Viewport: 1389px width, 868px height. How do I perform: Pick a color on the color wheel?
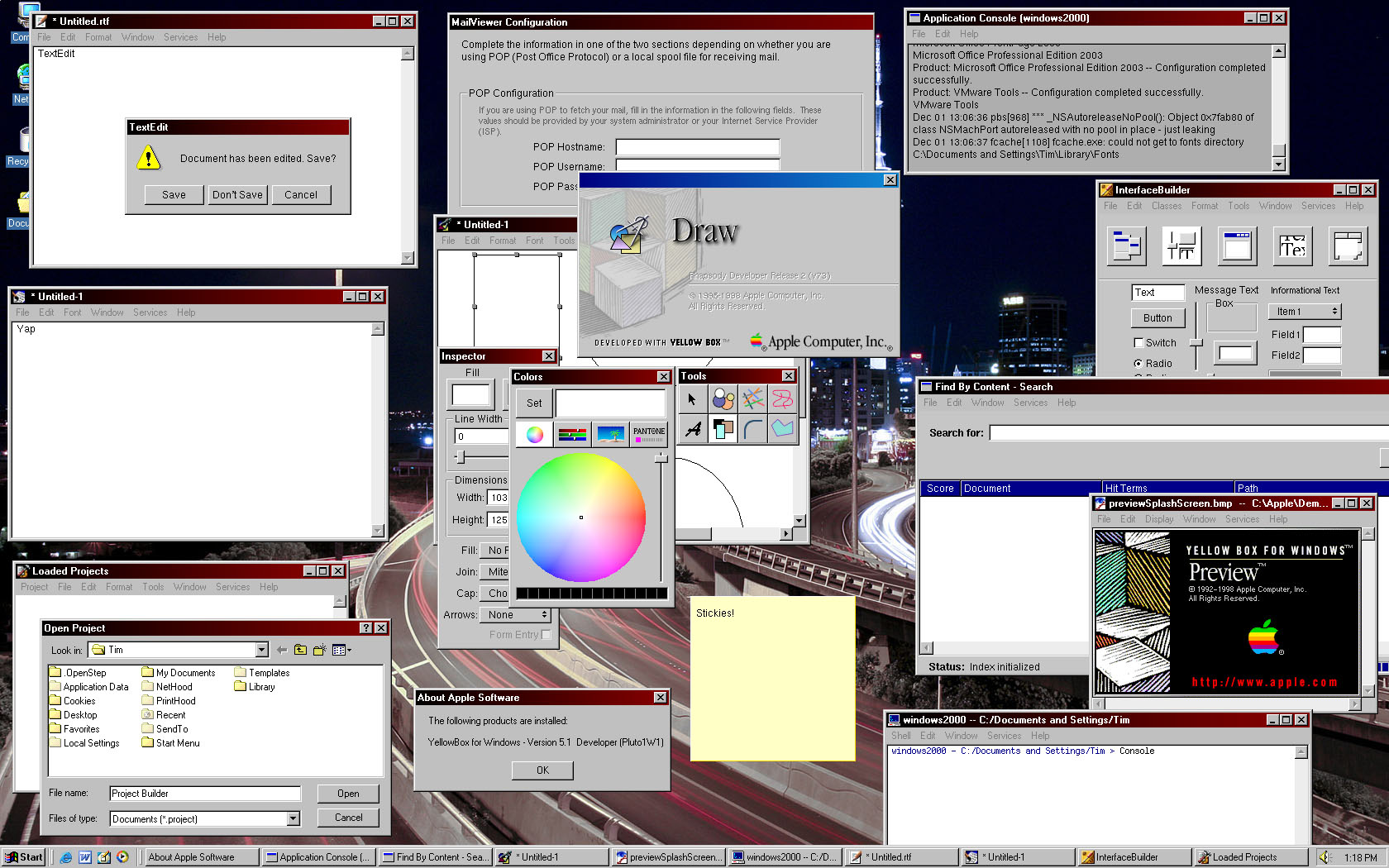pos(581,517)
